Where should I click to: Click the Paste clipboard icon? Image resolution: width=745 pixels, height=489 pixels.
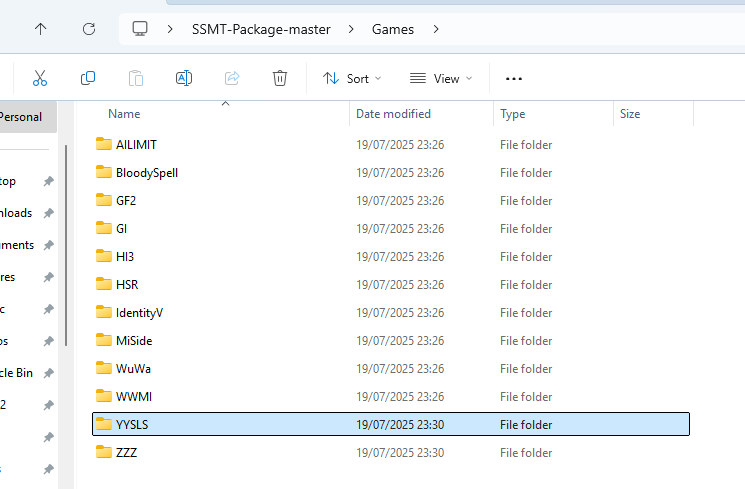[x=136, y=78]
